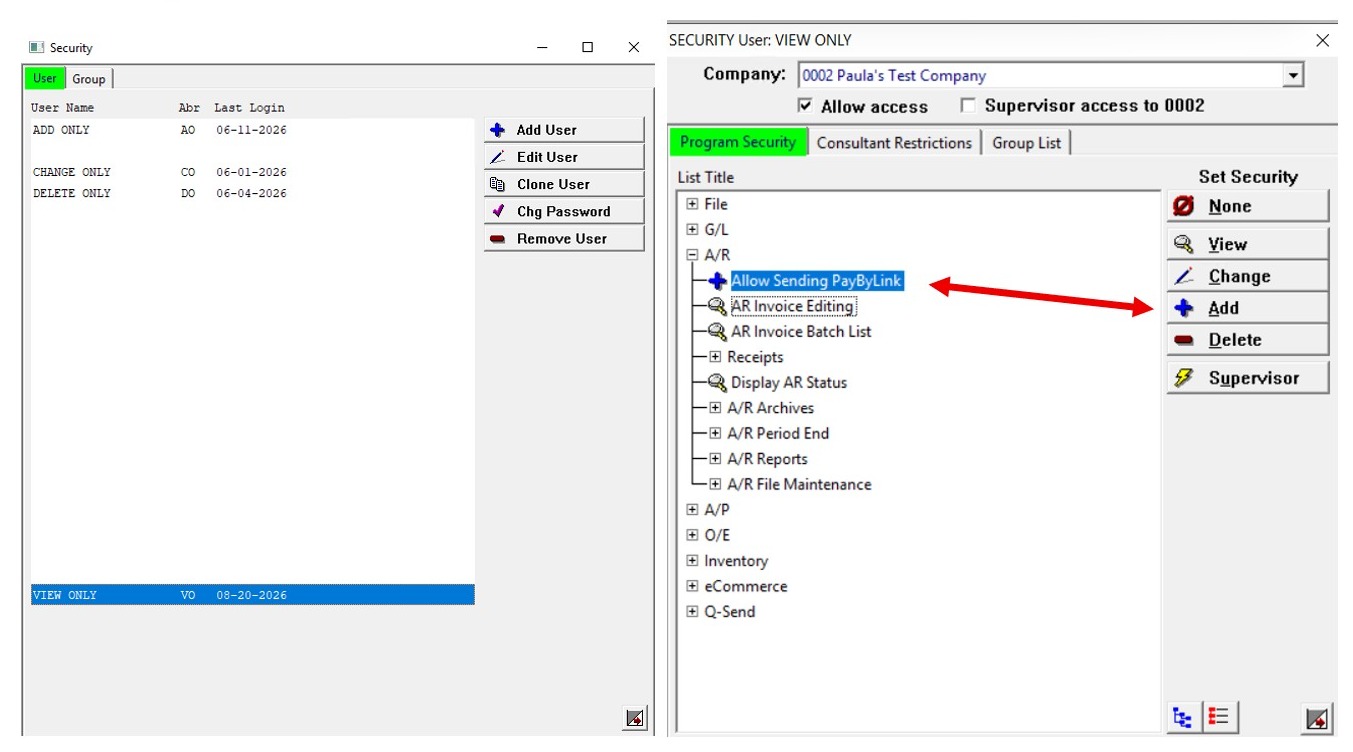The image size is (1353, 752).
Task: Expand the A/R Period End node
Action: pyautogui.click(x=715, y=433)
